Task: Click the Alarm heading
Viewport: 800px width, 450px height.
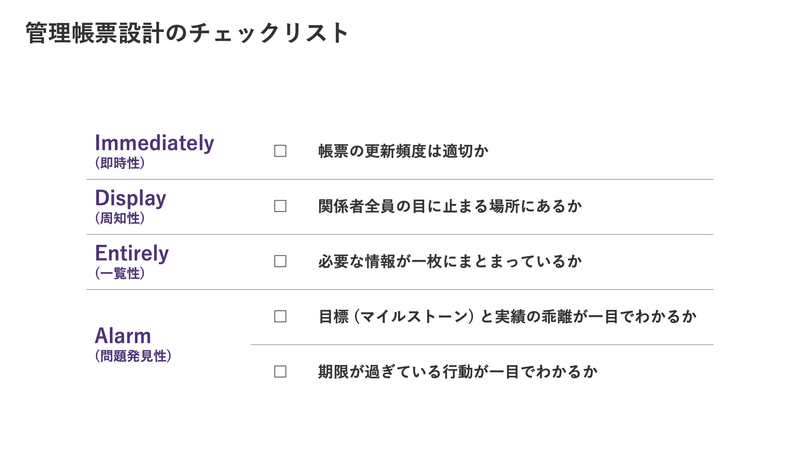Action: point(123,336)
